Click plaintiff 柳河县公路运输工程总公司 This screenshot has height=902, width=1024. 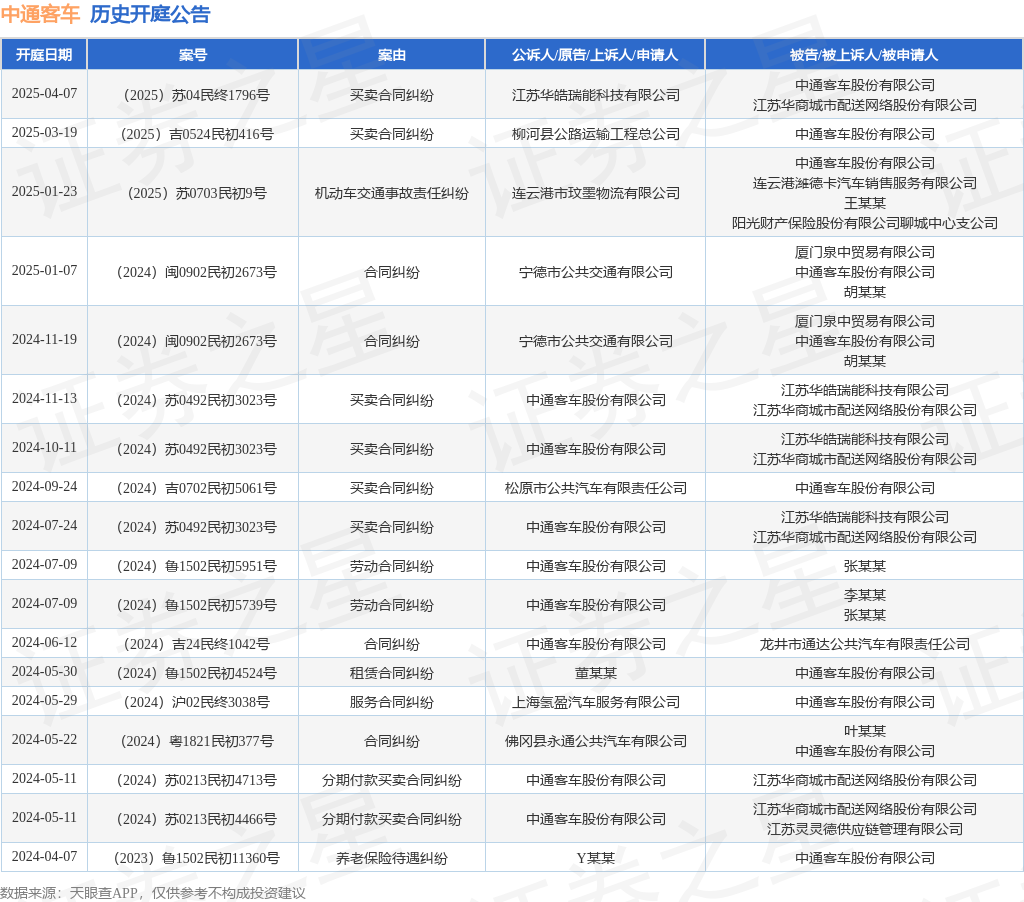pos(595,135)
